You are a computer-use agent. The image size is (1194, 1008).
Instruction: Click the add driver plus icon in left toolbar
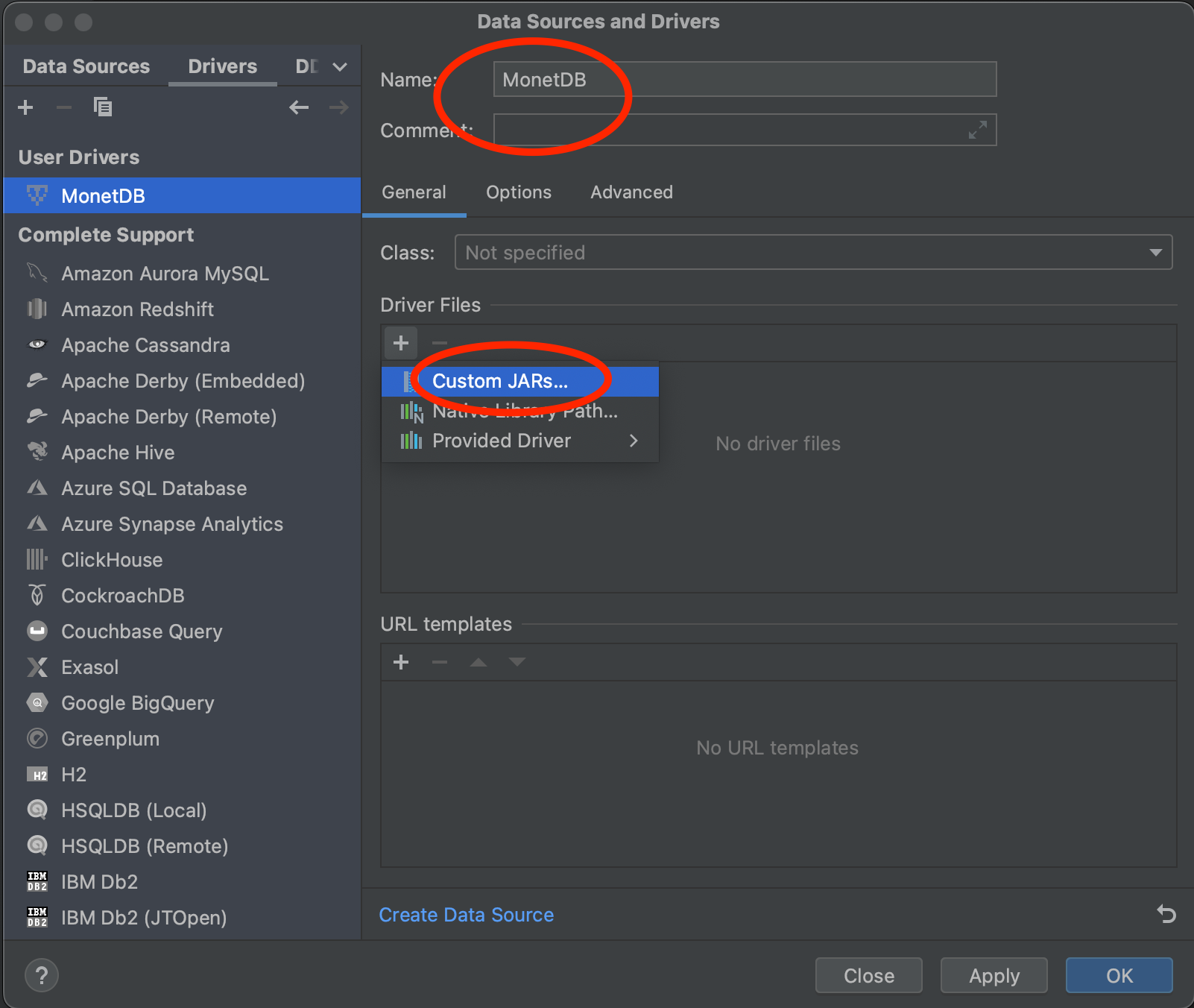tap(25, 107)
